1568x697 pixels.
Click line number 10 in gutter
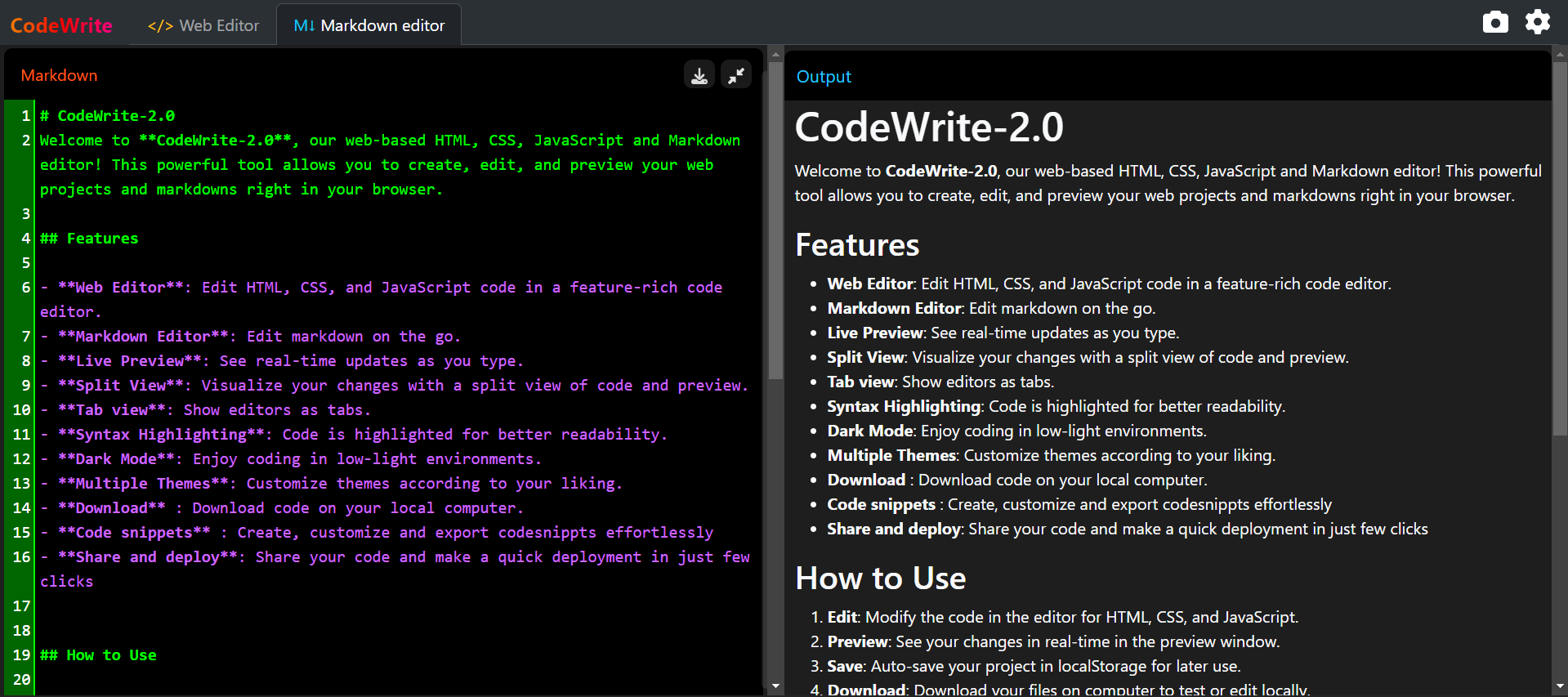click(x=22, y=410)
